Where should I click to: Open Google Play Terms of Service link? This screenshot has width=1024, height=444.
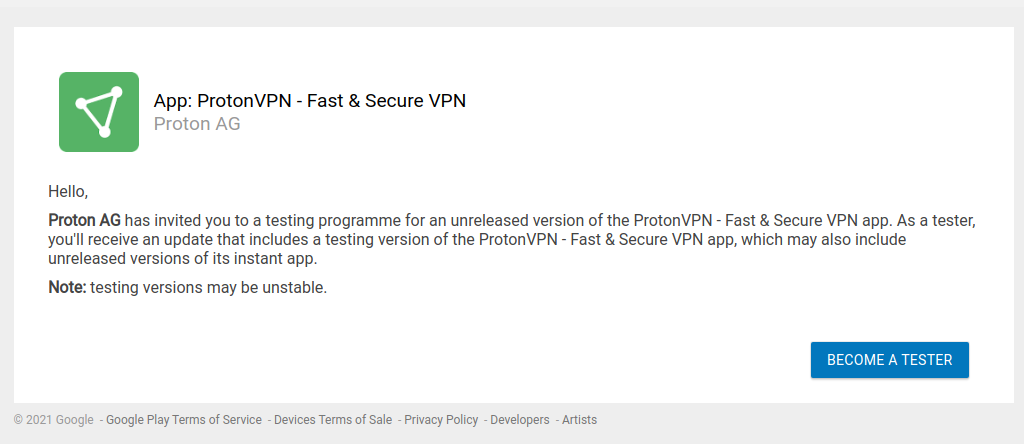pyautogui.click(x=184, y=420)
